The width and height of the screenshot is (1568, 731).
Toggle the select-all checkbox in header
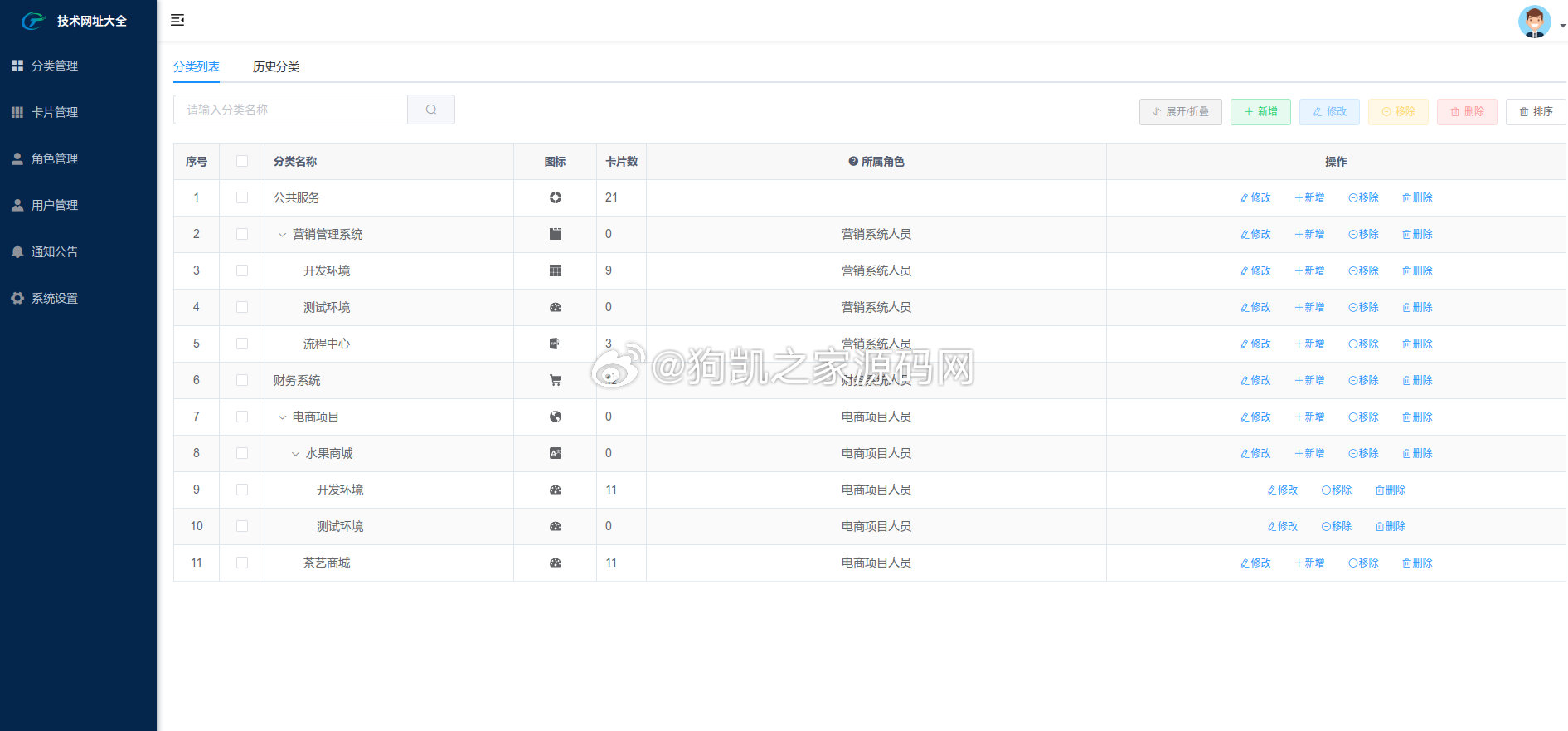[242, 161]
